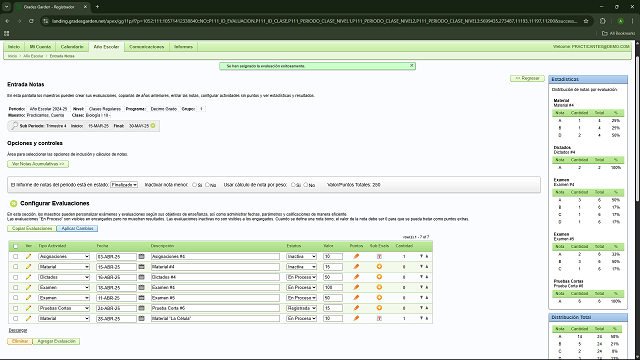Click red Sub Evals icon for Material "La Célula"
The image size is (640, 360).
click(x=379, y=318)
